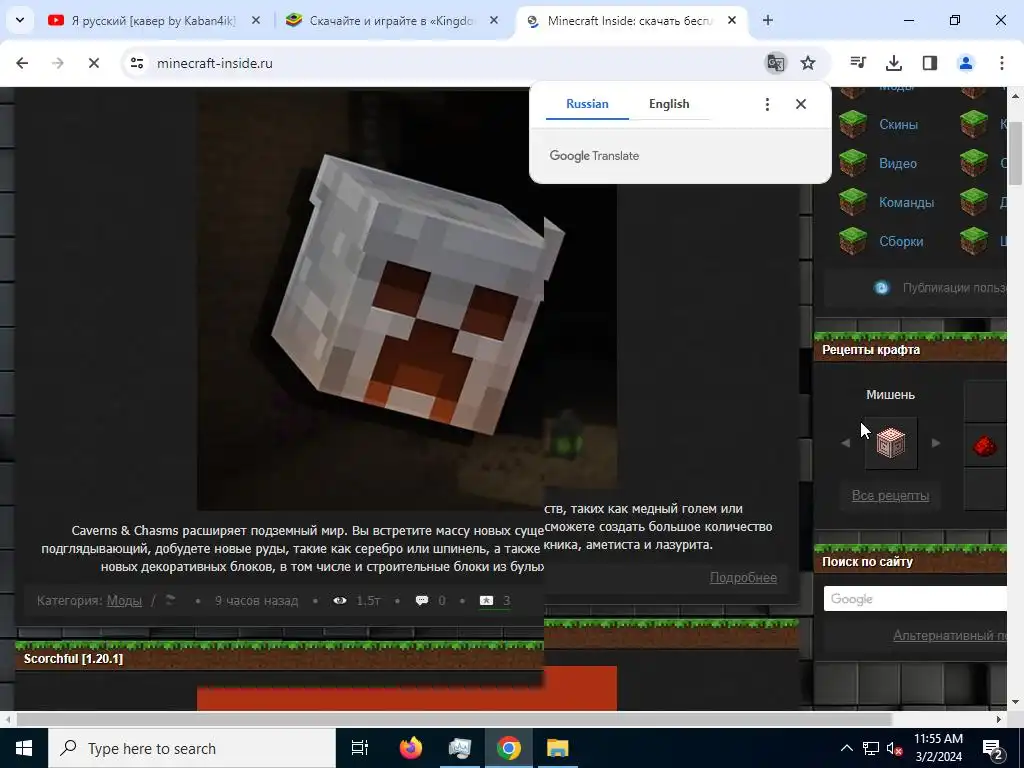
Task: Close the YouTube 'Я русский' tab
Action: pos(256,21)
